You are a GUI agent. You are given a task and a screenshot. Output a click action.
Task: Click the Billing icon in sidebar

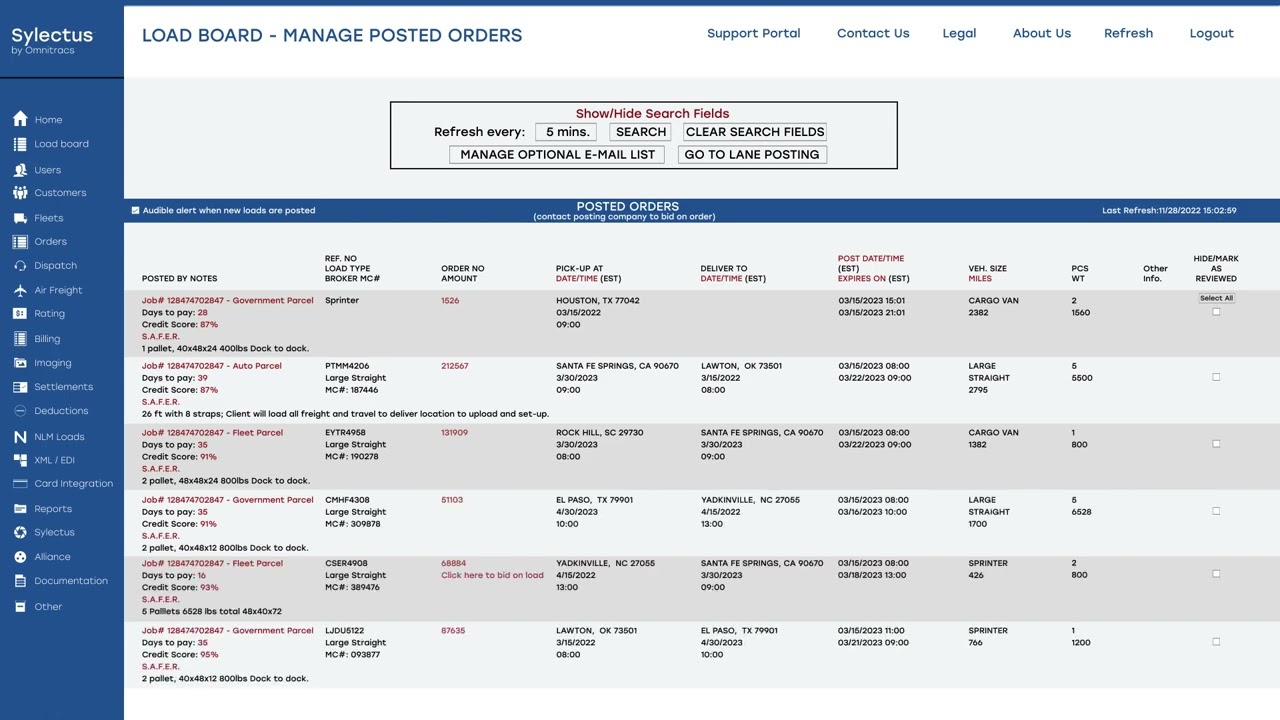point(20,339)
